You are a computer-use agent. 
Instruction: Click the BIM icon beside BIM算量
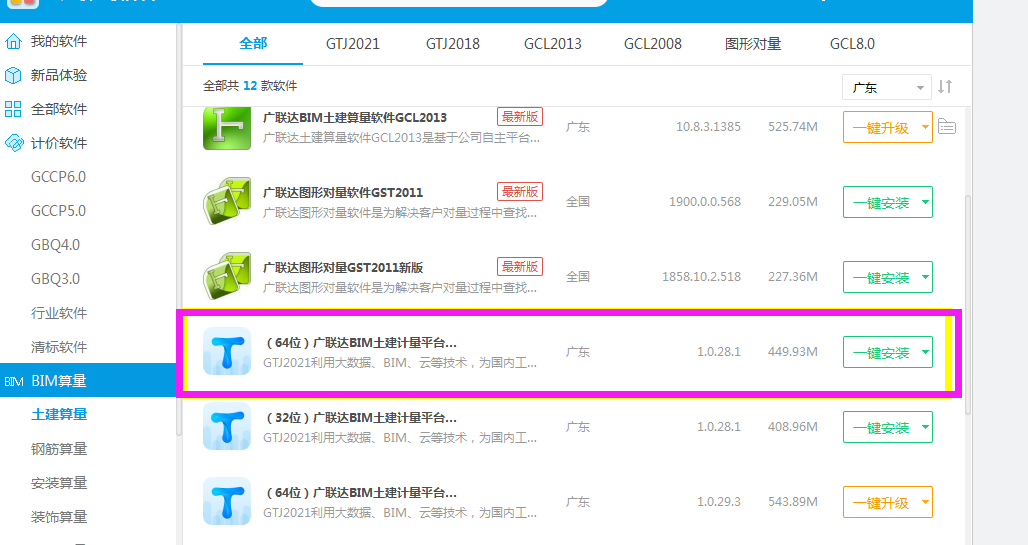point(14,381)
